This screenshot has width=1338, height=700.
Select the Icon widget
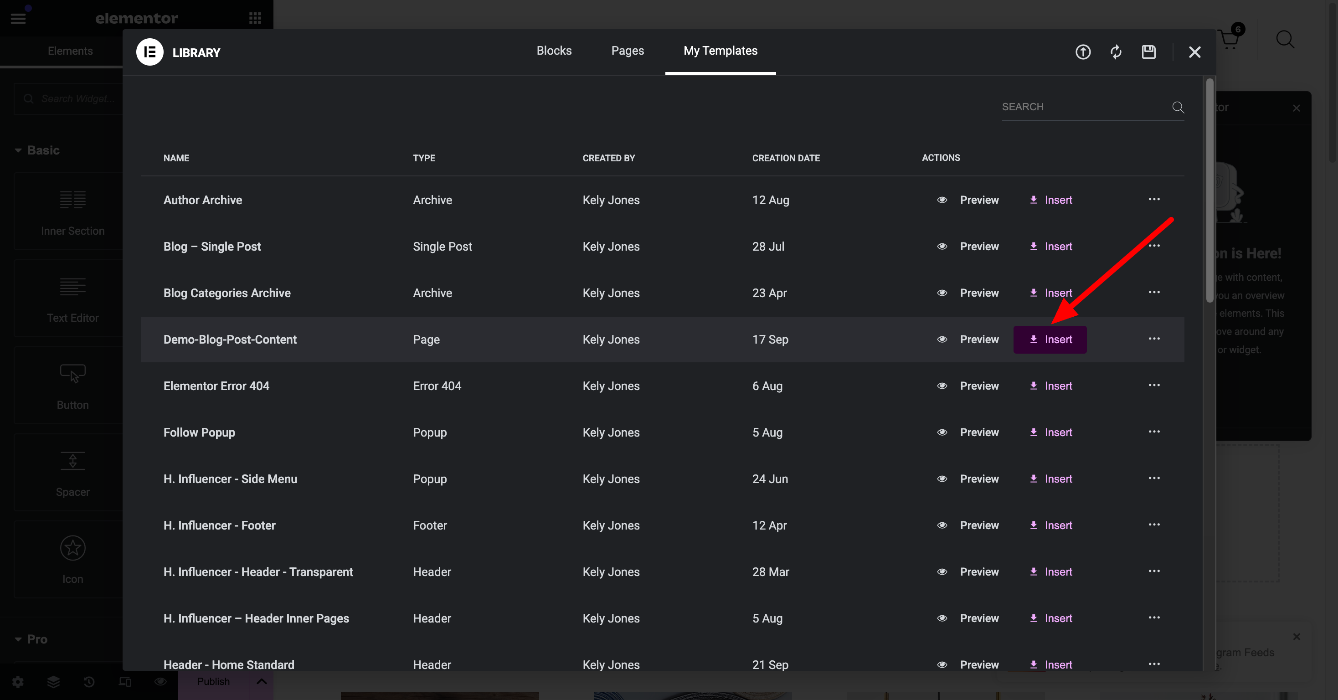pos(73,560)
